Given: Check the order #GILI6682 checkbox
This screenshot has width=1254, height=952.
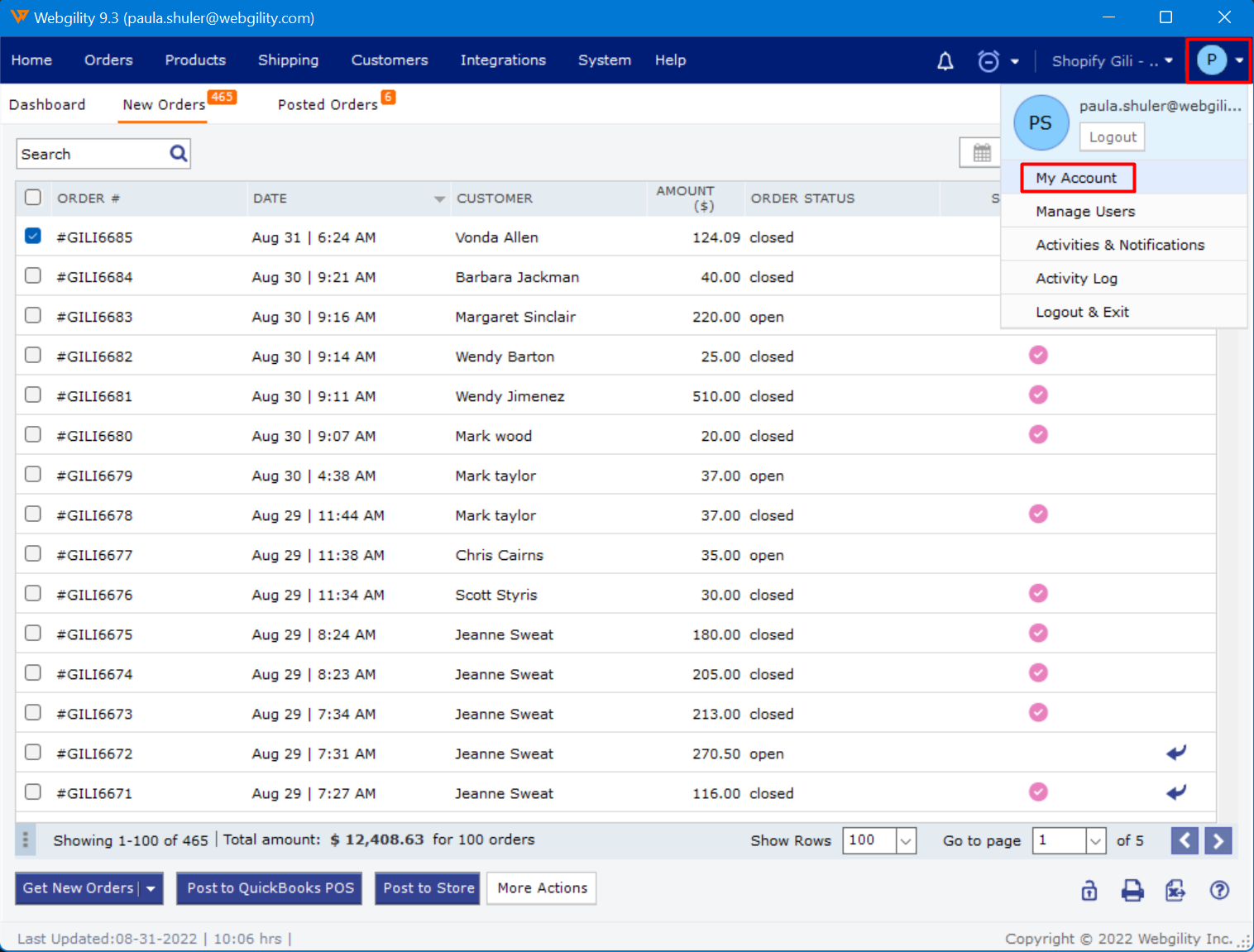Looking at the screenshot, I should [x=33, y=355].
